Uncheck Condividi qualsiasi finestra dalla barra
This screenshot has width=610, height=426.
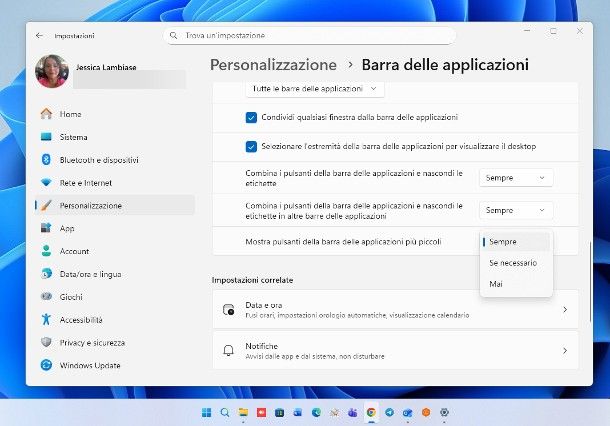[251, 117]
